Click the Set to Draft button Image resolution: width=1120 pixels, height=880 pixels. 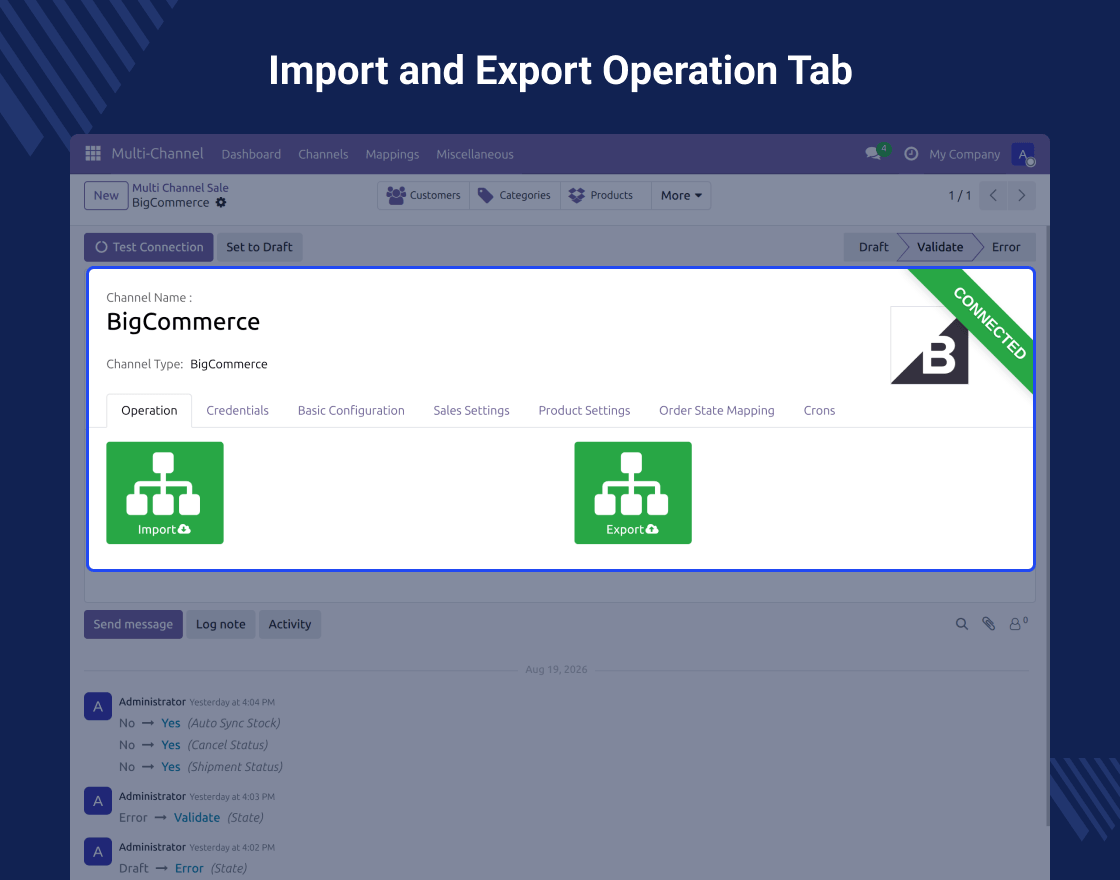tap(259, 247)
